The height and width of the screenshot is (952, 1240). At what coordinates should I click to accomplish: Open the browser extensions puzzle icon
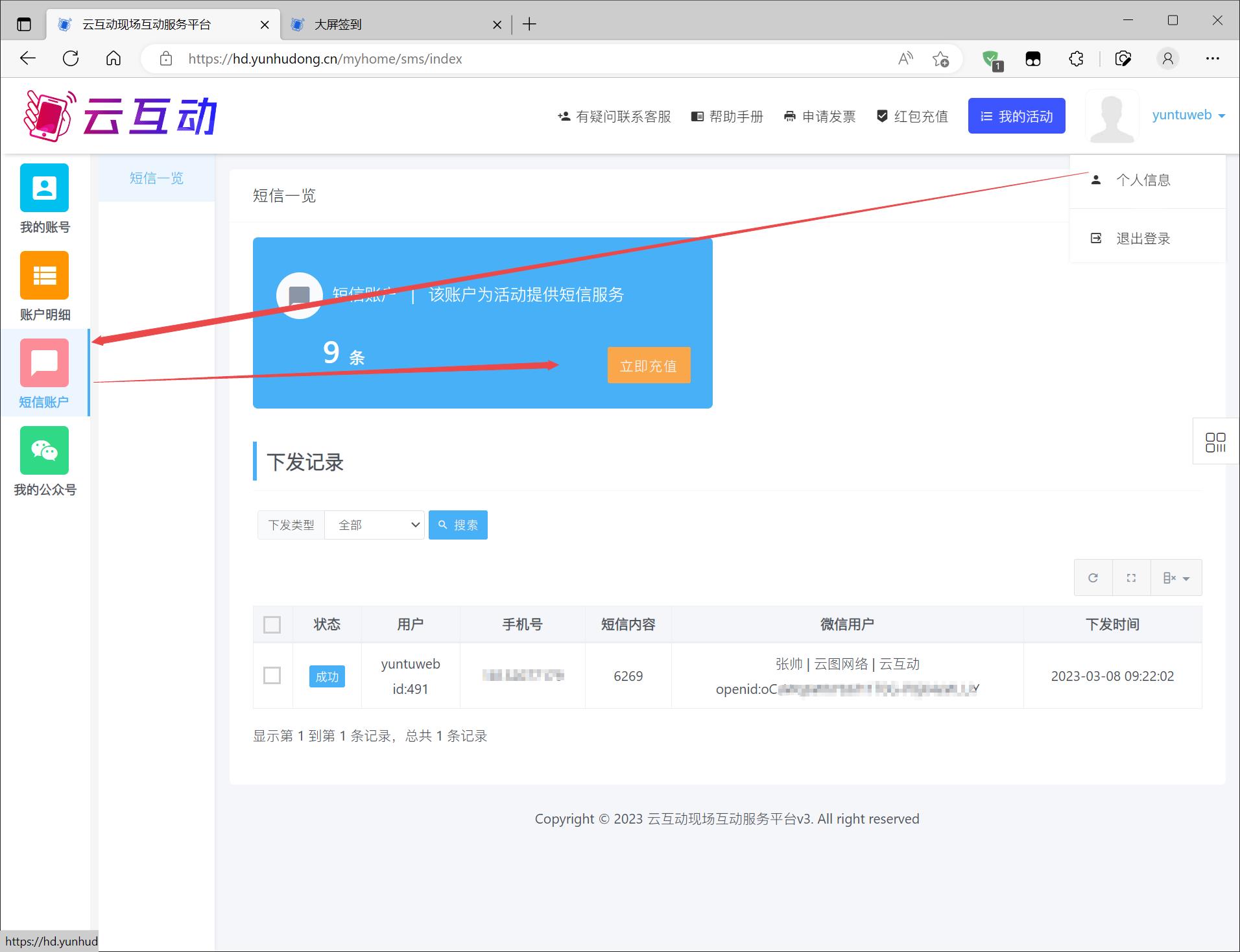coord(1076,59)
